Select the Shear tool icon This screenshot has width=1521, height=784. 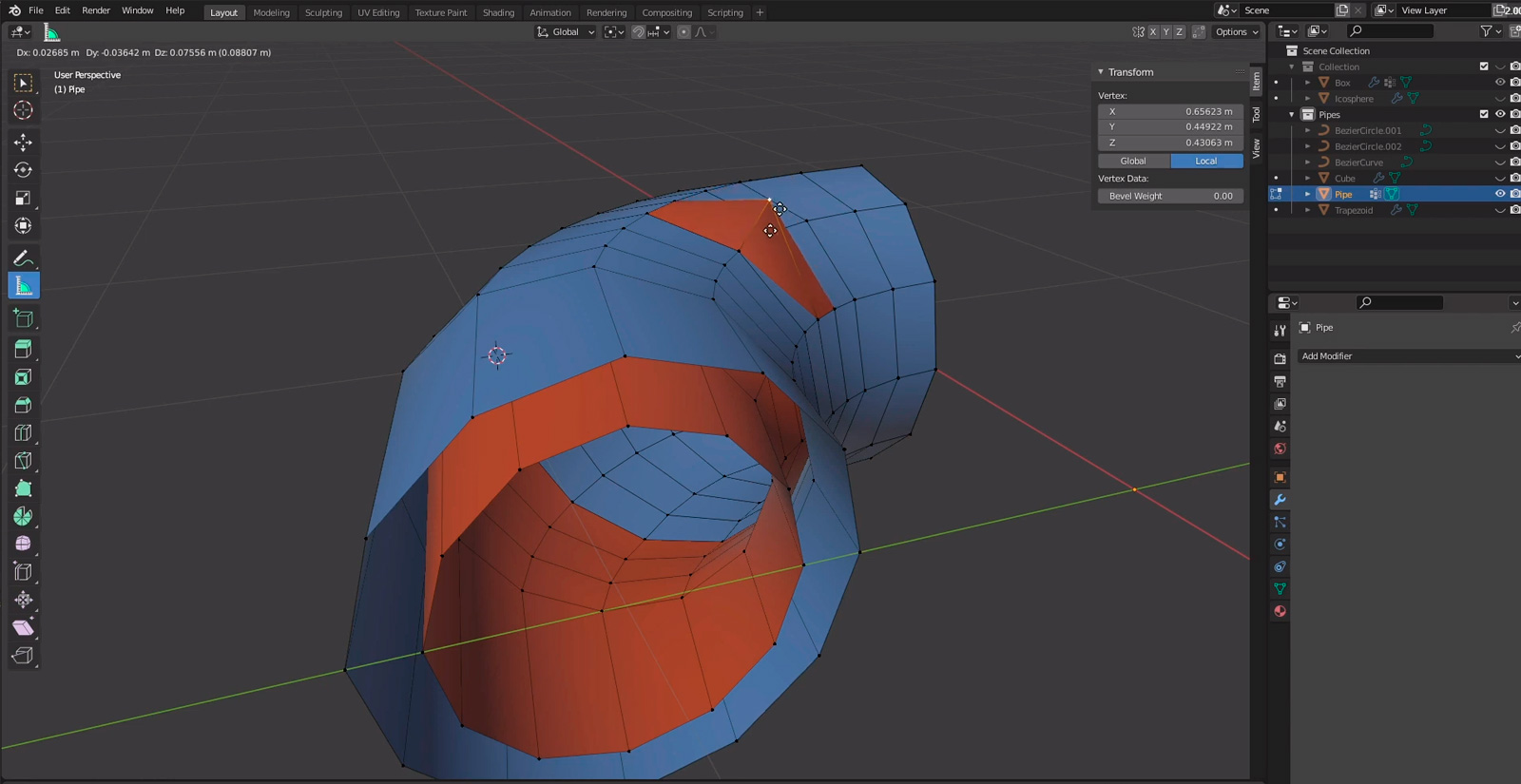pos(23,627)
